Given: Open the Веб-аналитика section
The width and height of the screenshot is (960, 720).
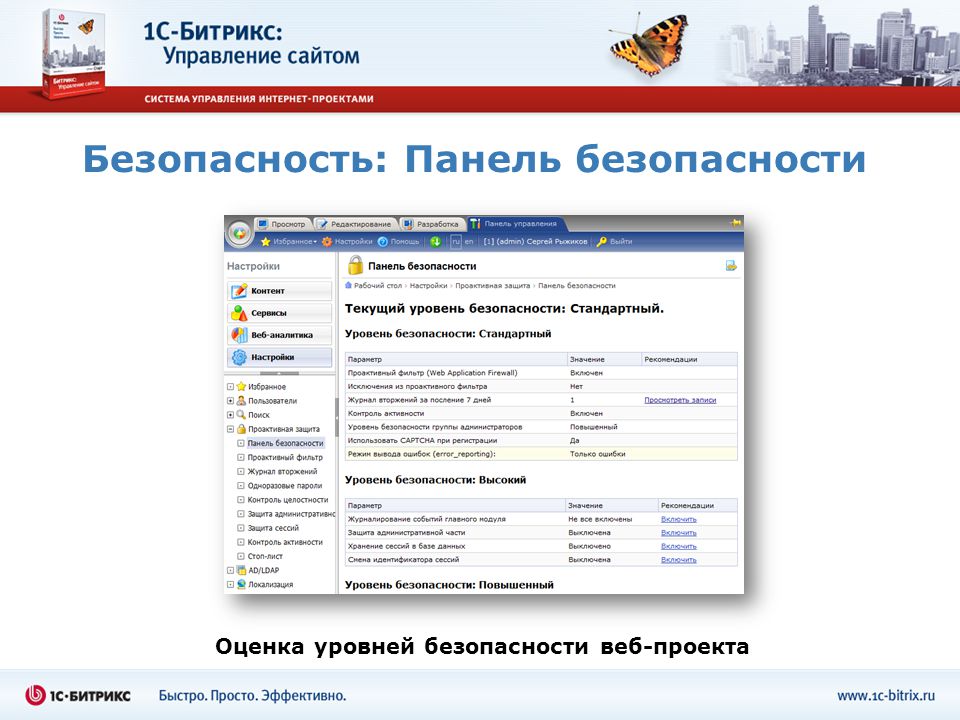Looking at the screenshot, I should [280, 335].
